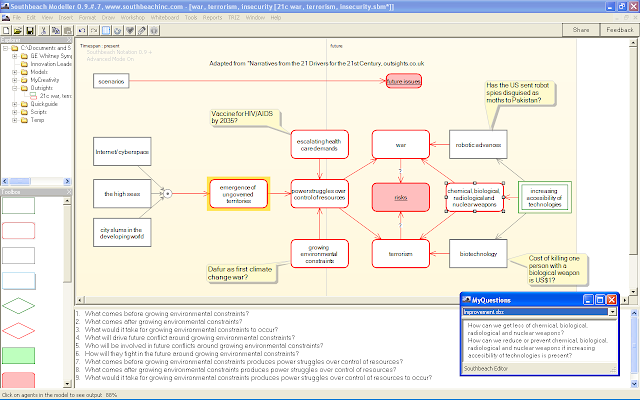The width and height of the screenshot is (640, 400).
Task: Select the 'biotechnology' node on canvas
Action: (478, 253)
